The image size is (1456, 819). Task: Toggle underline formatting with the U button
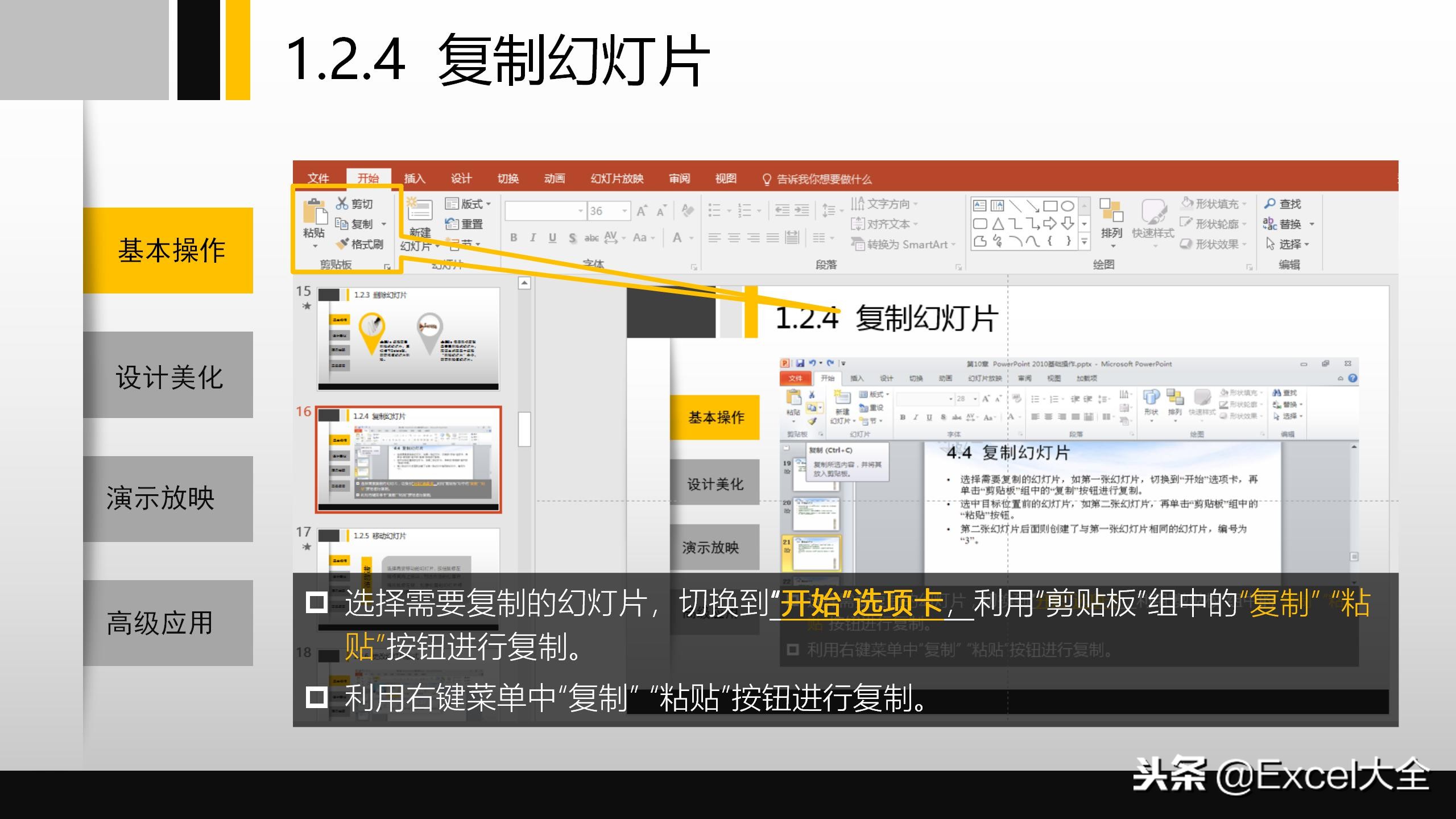pos(552,238)
